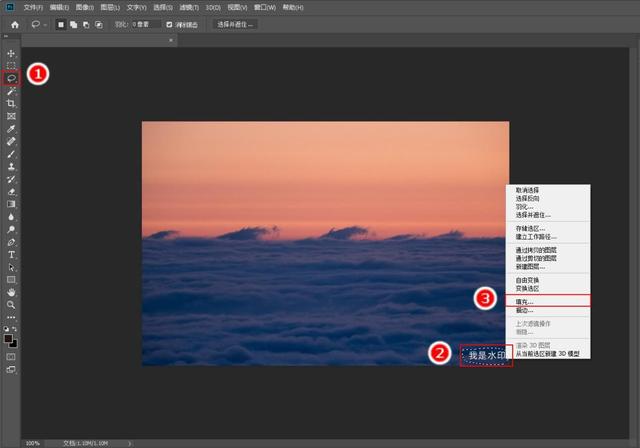The height and width of the screenshot is (448, 640).
Task: Select the Gradient tool
Action: [11, 204]
